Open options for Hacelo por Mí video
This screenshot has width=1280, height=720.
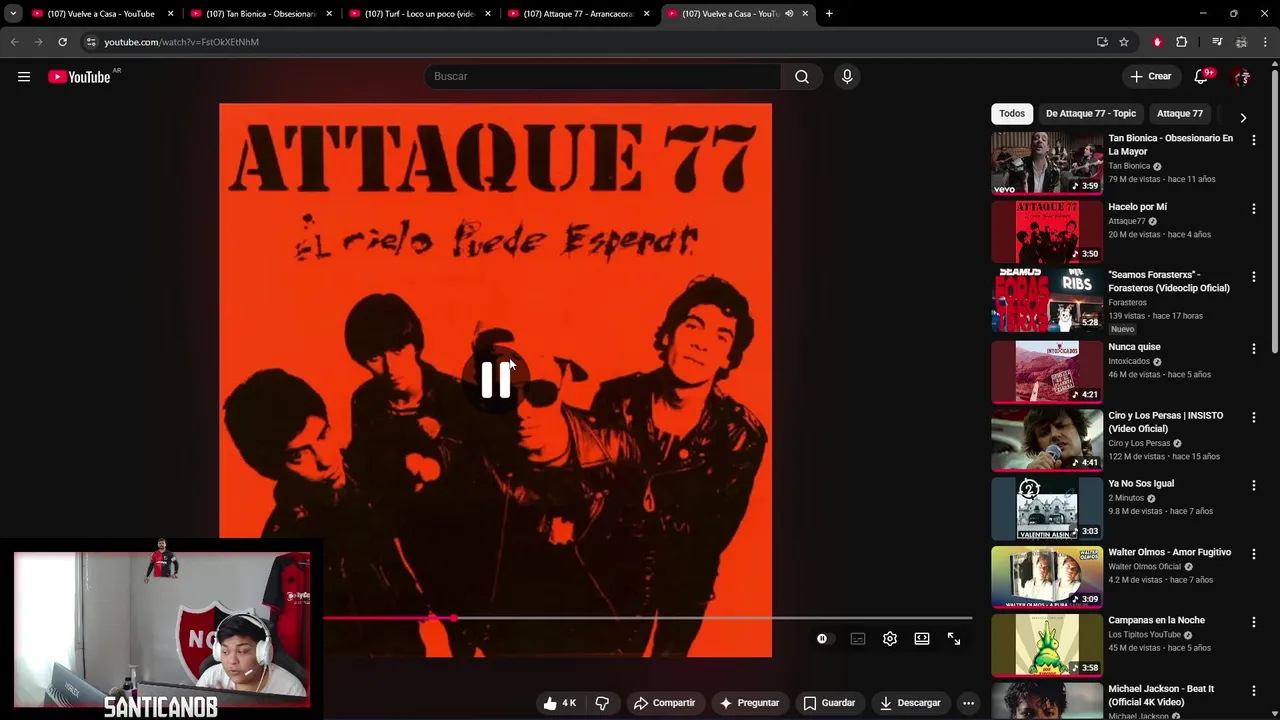[x=1253, y=208]
